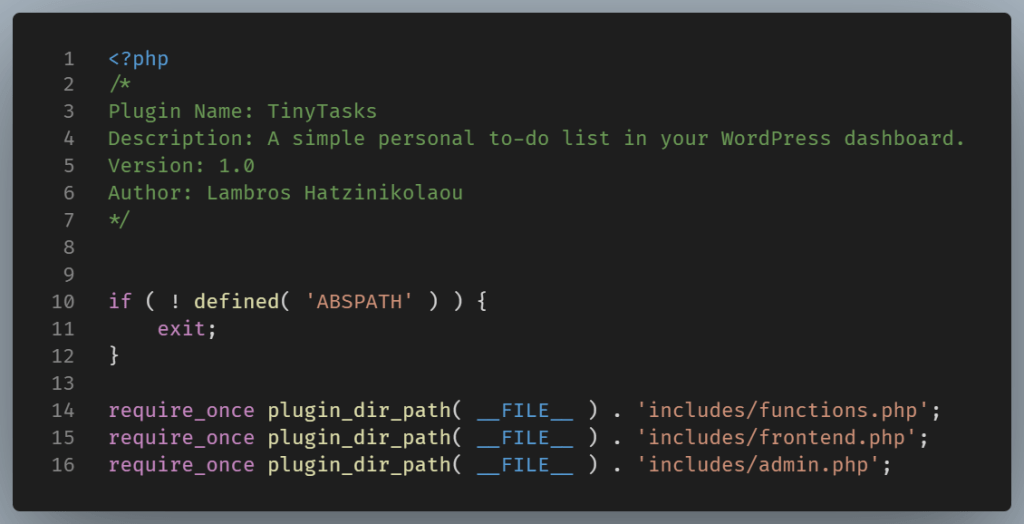Click the 'if' keyword on line 10
Image resolution: width=1024 pixels, height=524 pixels.
click(120, 302)
